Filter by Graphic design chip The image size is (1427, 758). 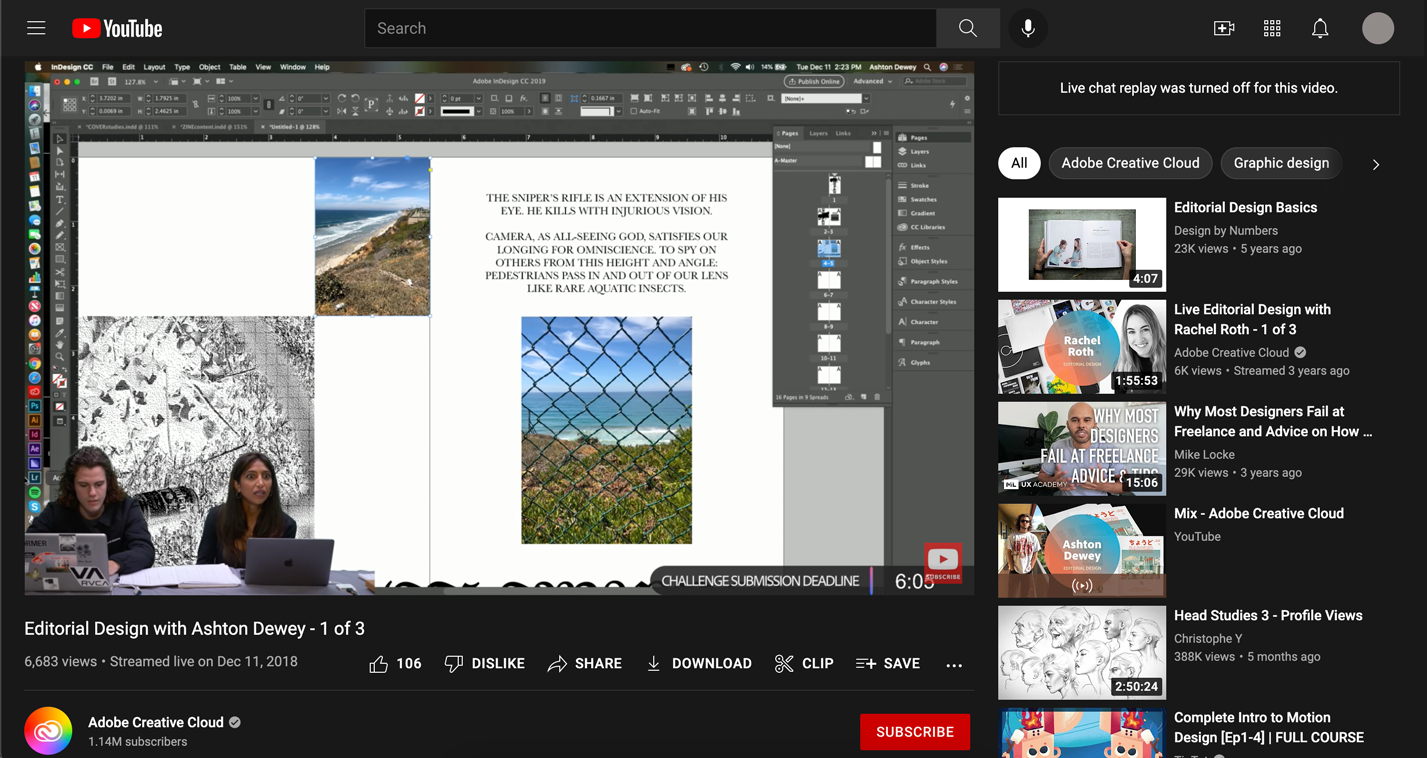pyautogui.click(x=1281, y=163)
